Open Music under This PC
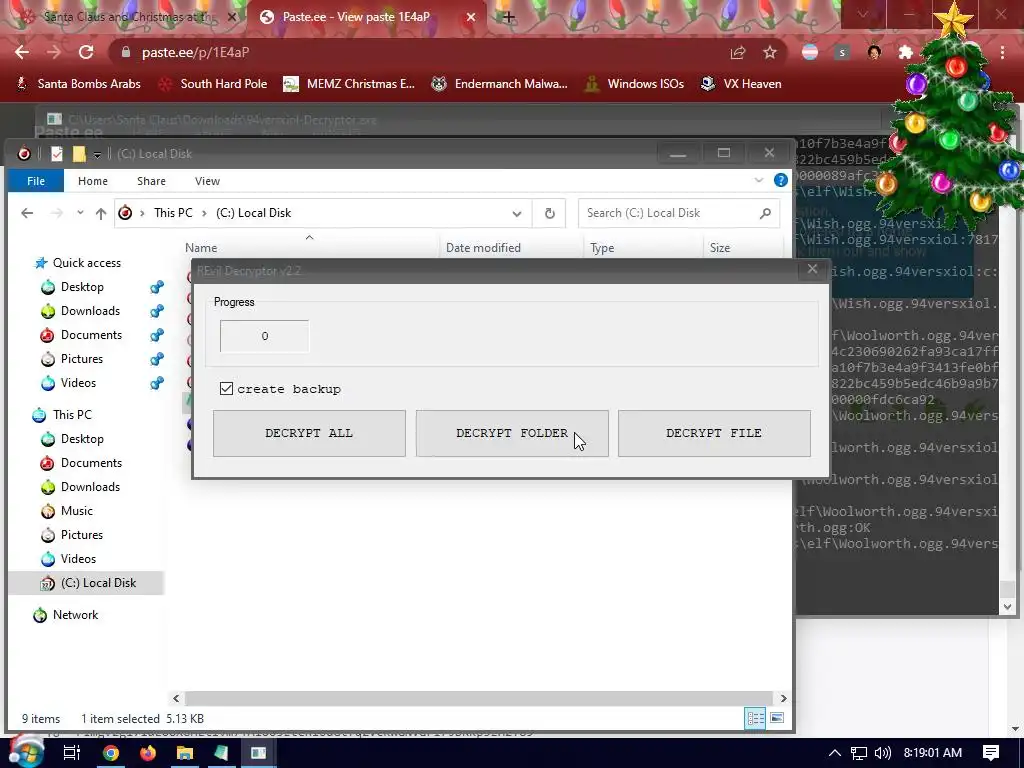 tap(76, 511)
